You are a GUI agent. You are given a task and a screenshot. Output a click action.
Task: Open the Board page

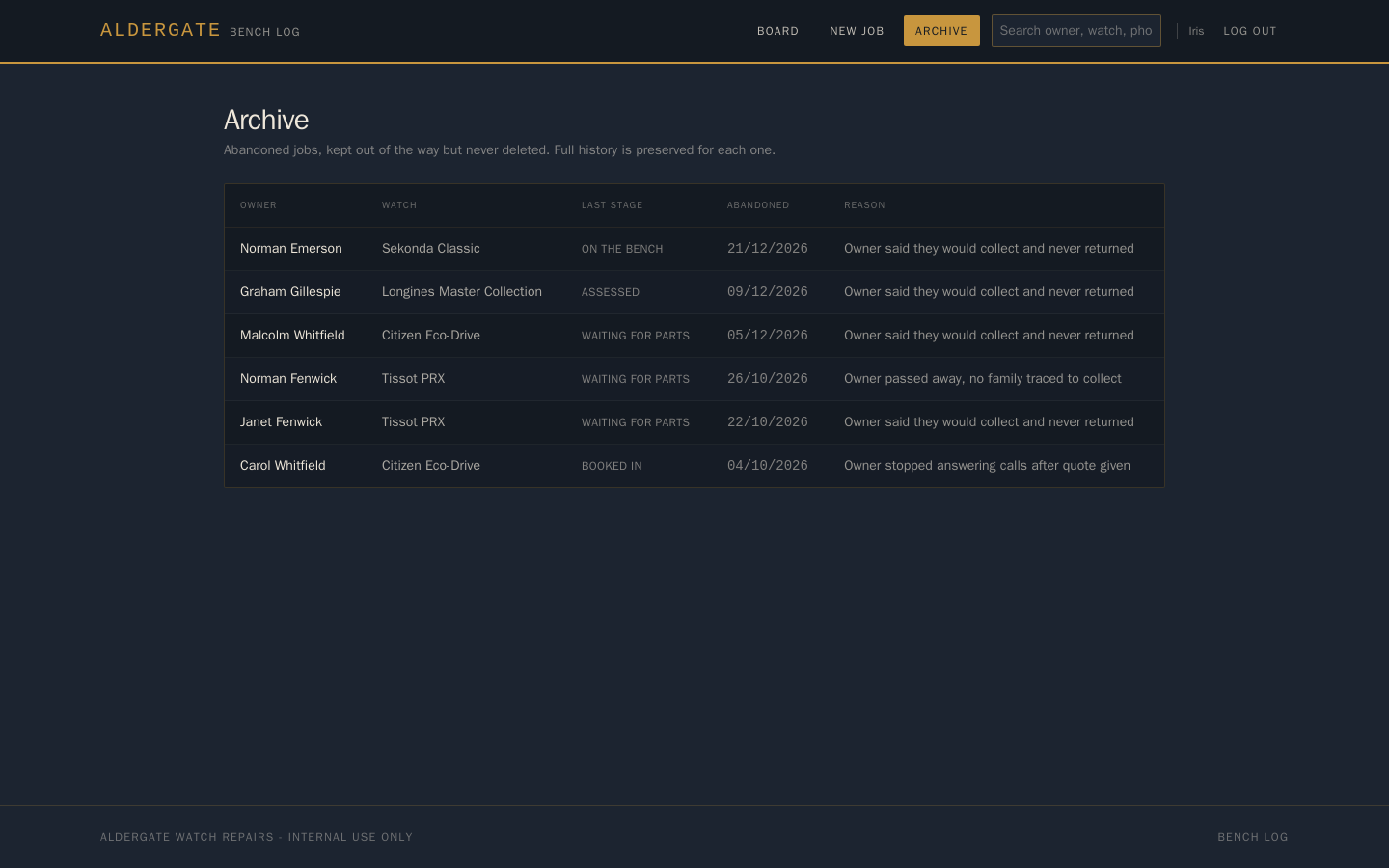pos(777,31)
